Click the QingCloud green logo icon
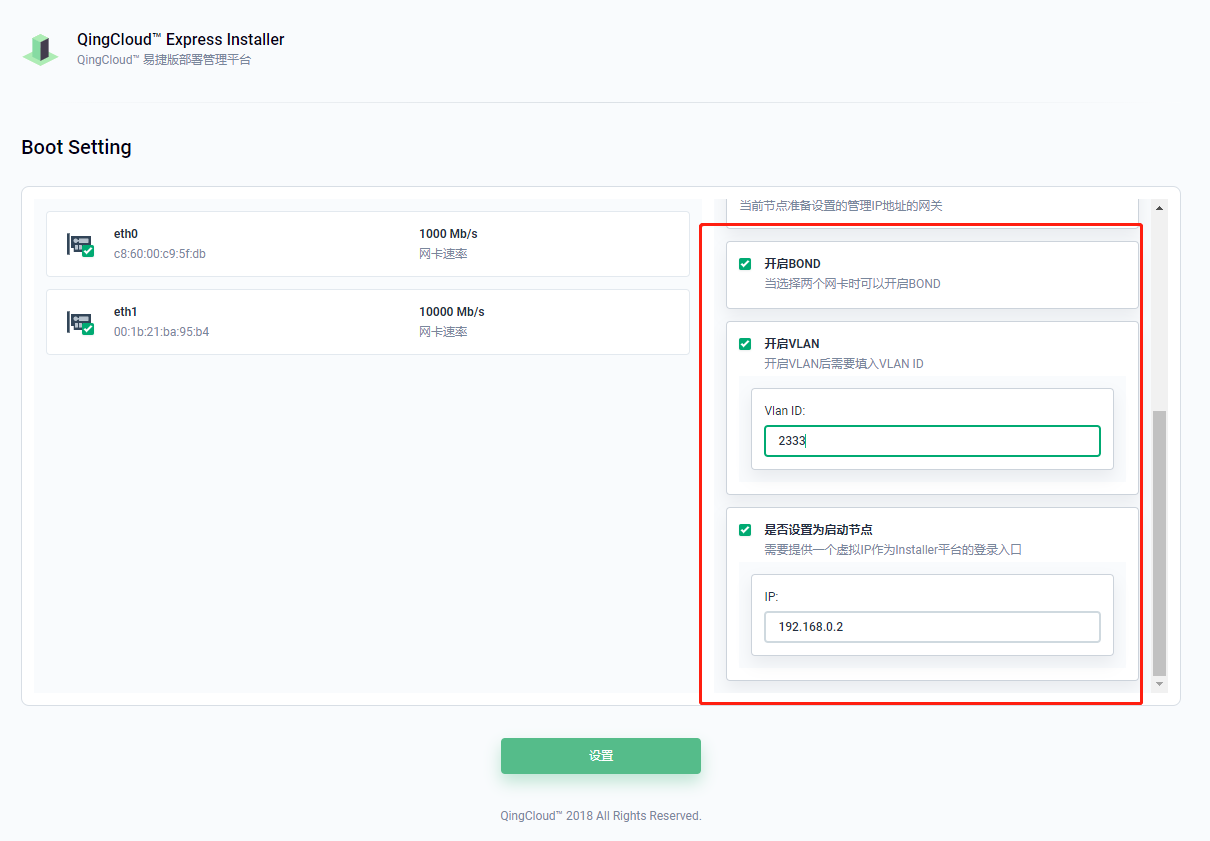Image resolution: width=1210 pixels, height=841 pixels. coord(41,50)
